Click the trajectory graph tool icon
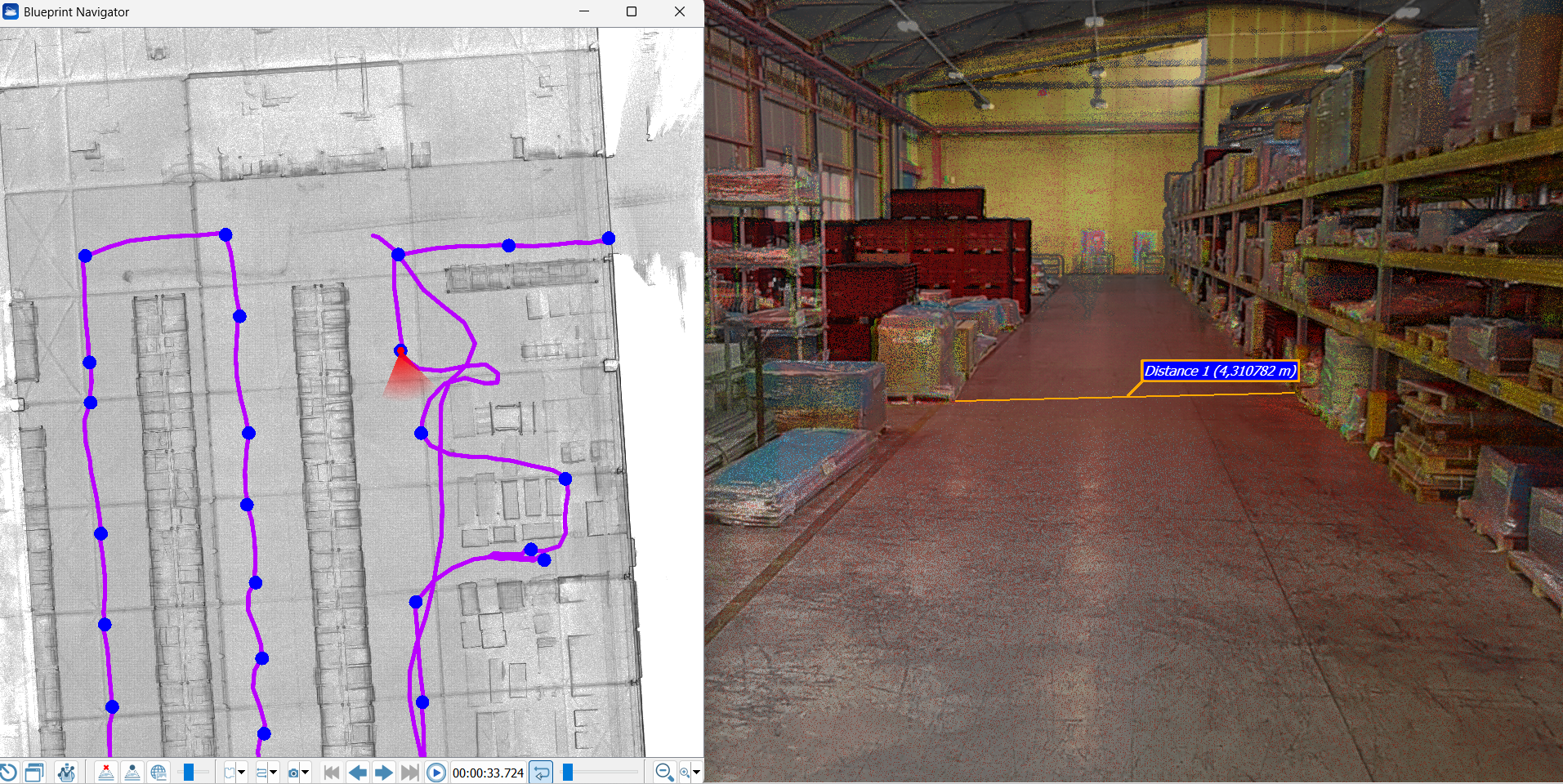 coord(66,772)
